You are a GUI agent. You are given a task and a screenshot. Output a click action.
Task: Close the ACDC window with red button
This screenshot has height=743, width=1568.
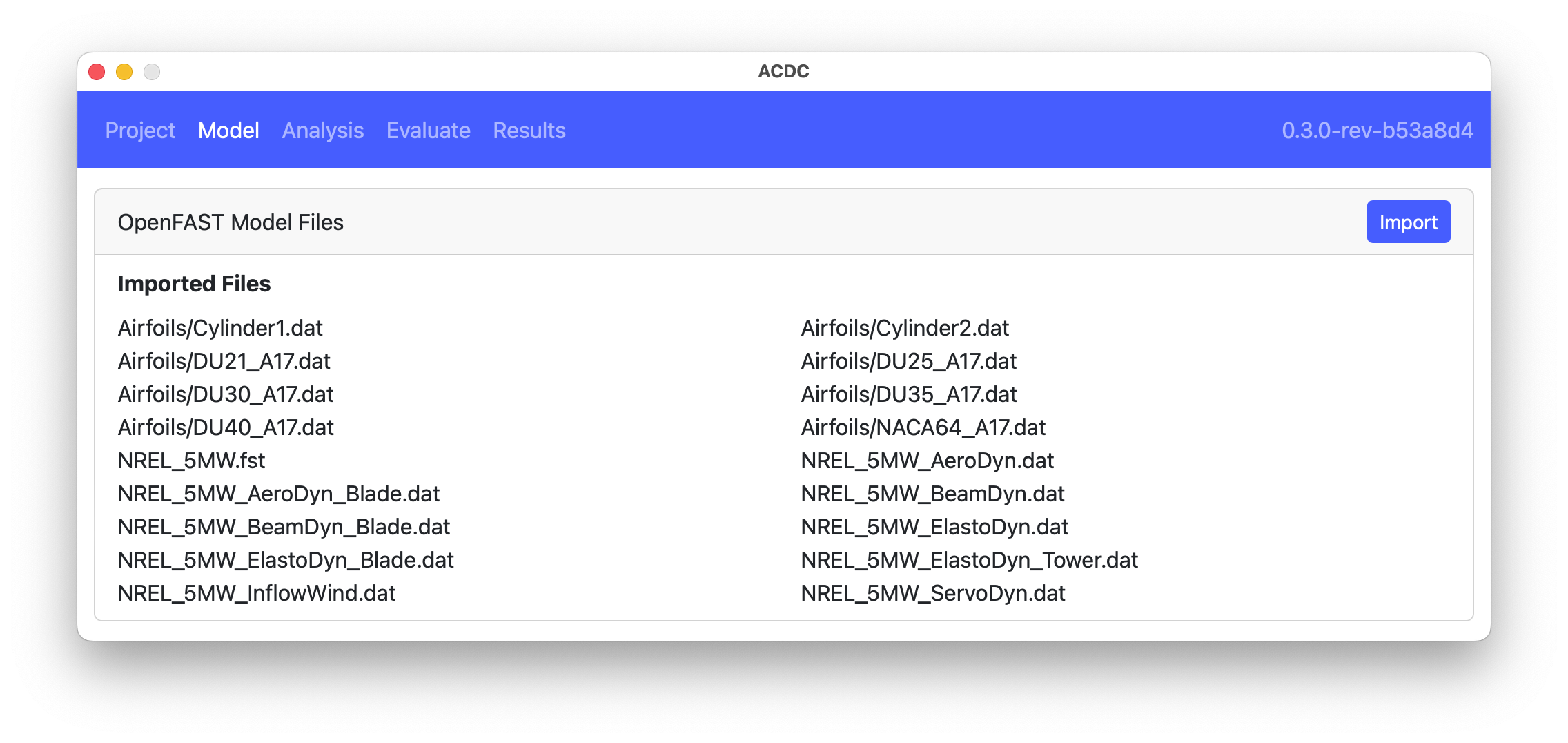(97, 72)
